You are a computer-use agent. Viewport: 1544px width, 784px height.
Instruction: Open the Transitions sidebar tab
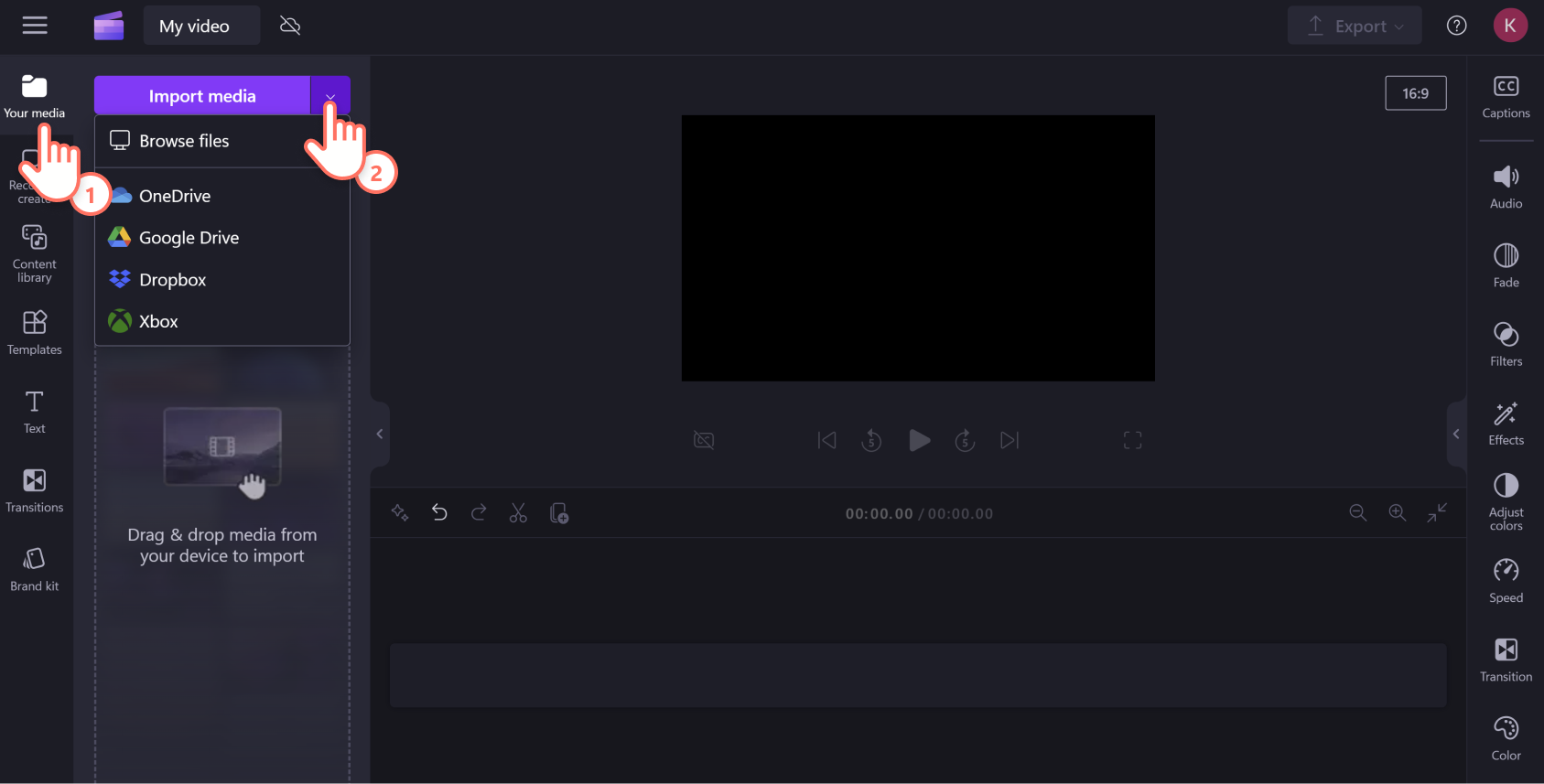tap(35, 490)
